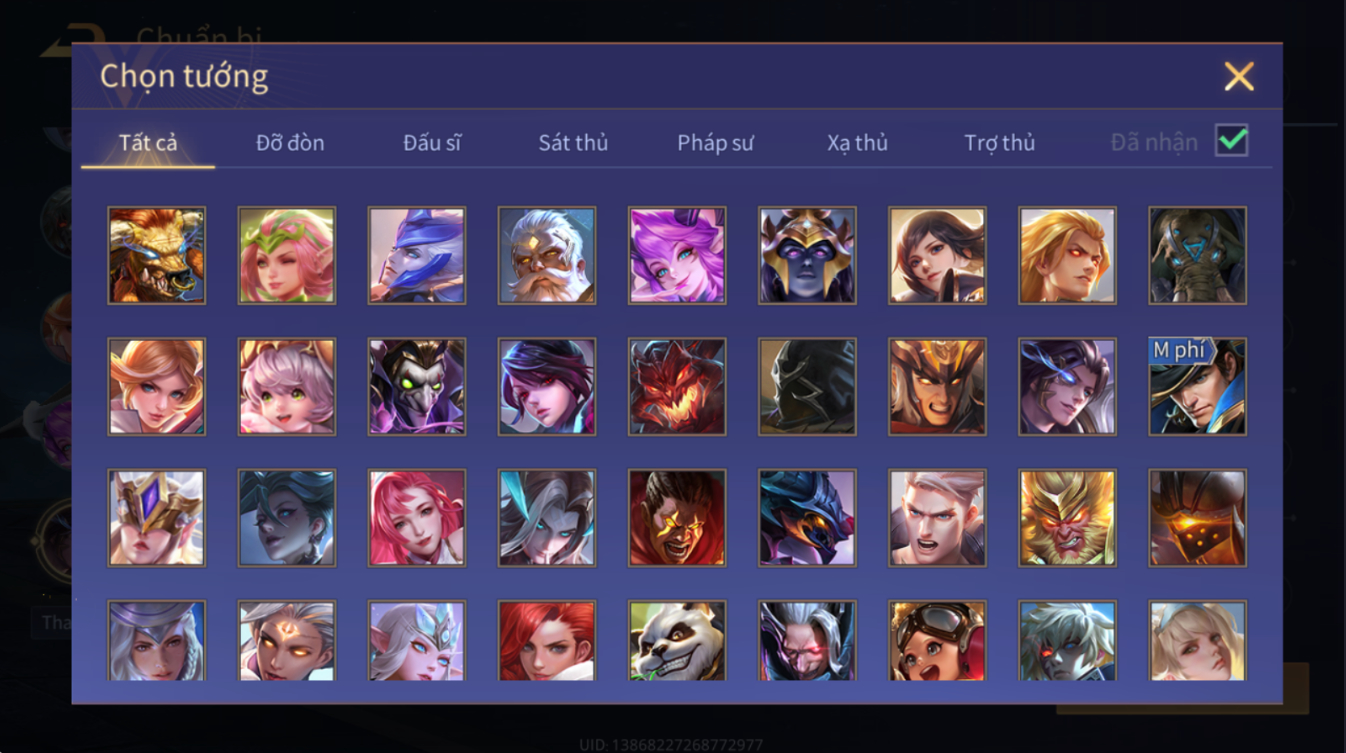Pick the elephant-masked hero portrait
1346x753 pixels.
(x=1197, y=255)
